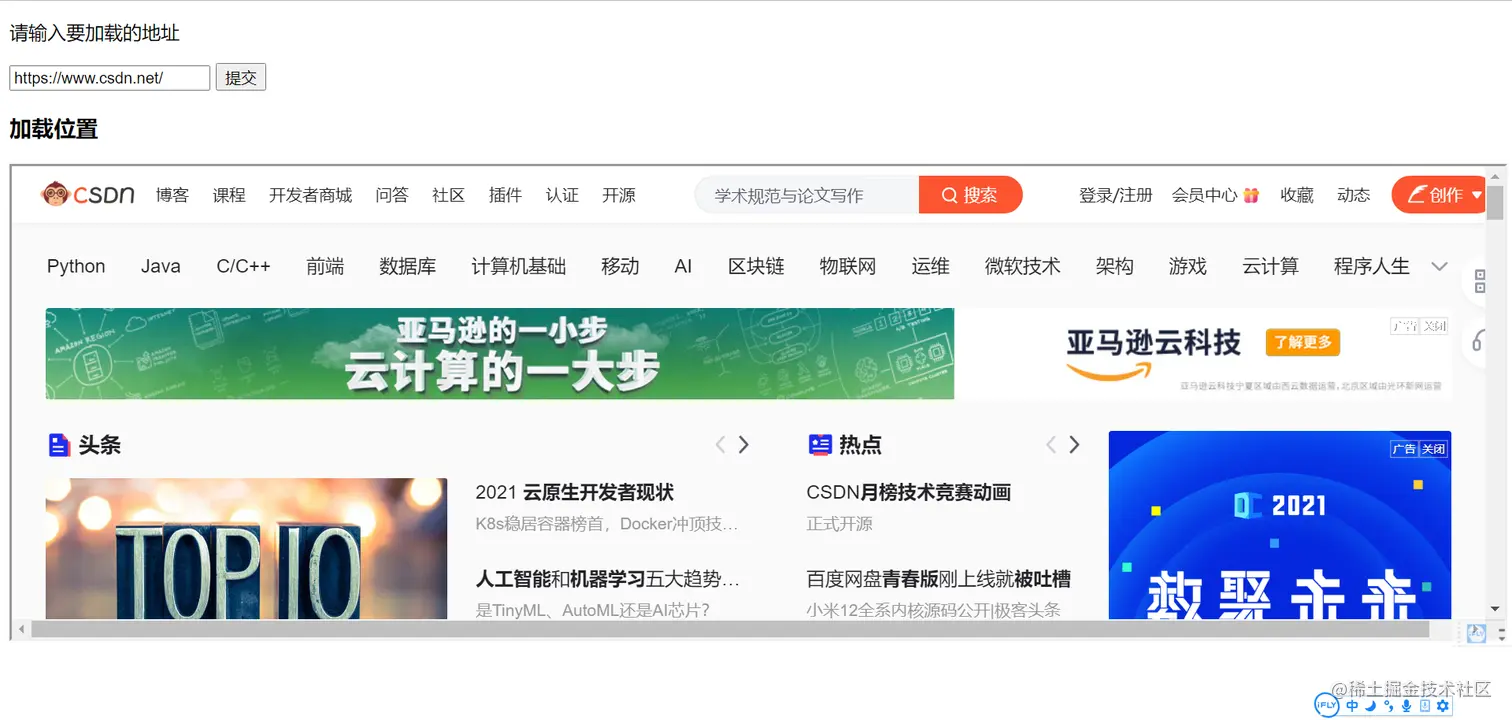Click the 头条 section document icon

click(59, 445)
